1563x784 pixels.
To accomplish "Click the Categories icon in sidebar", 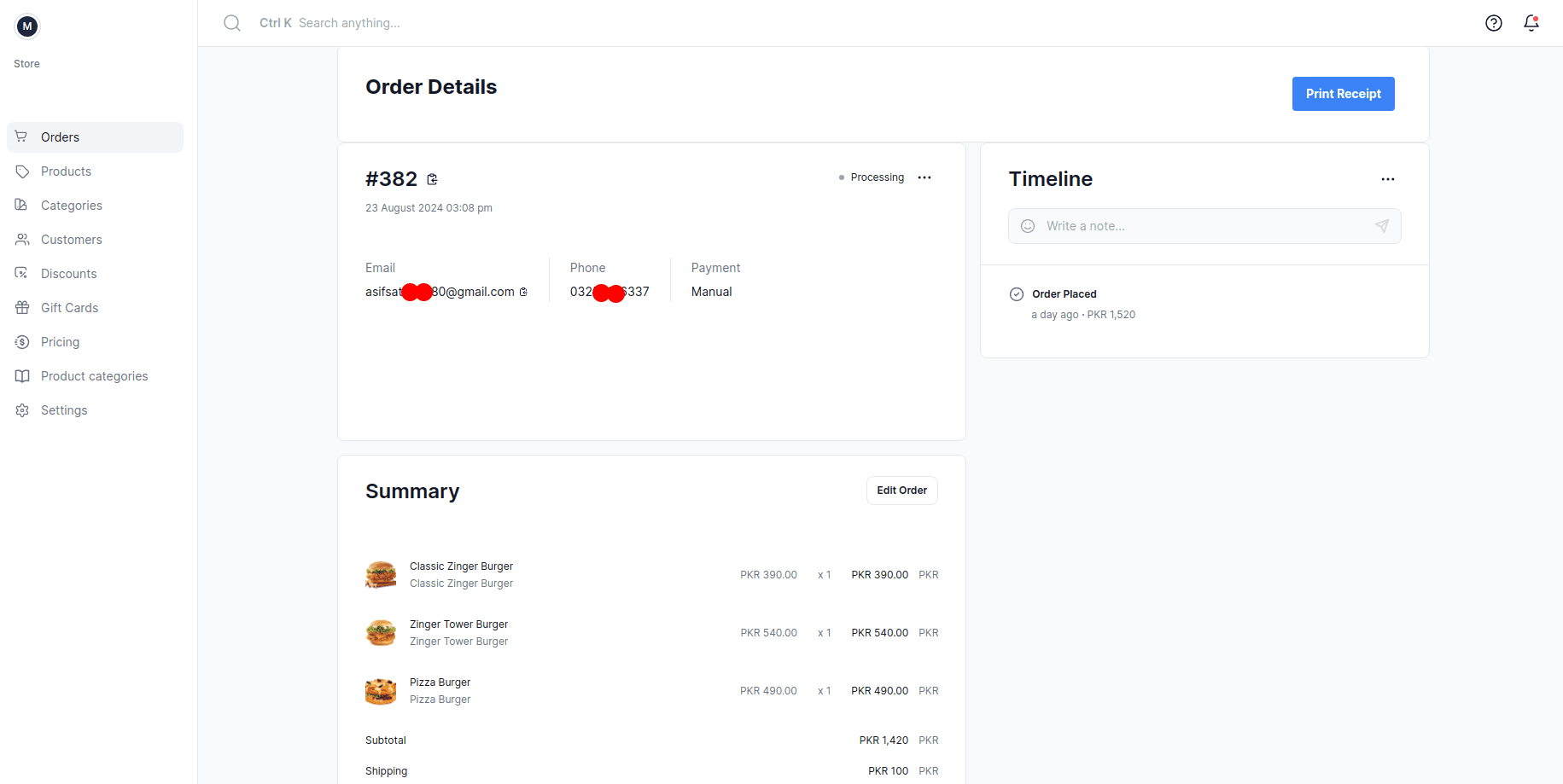I will (22, 206).
